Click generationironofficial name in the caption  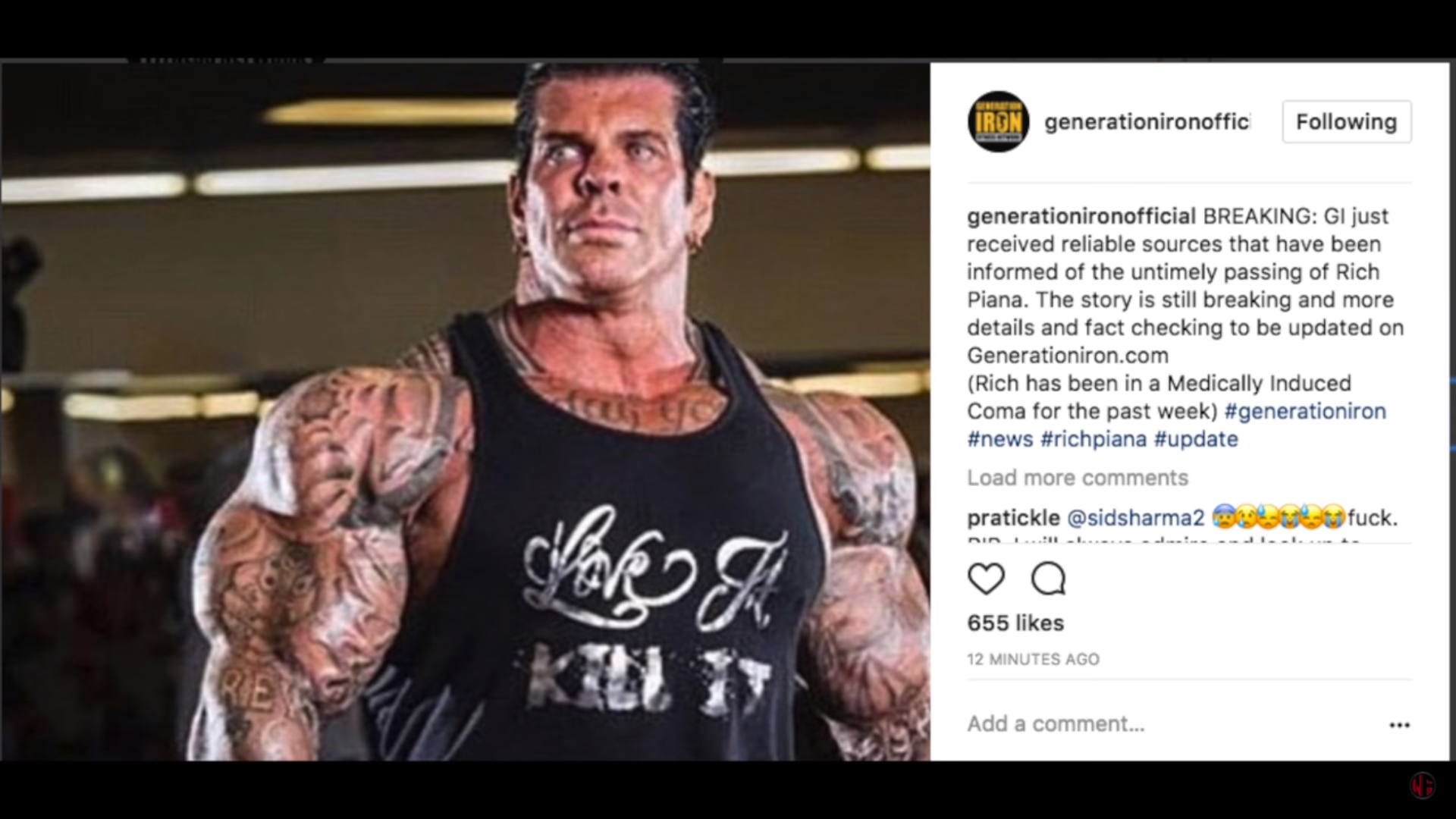1081,216
